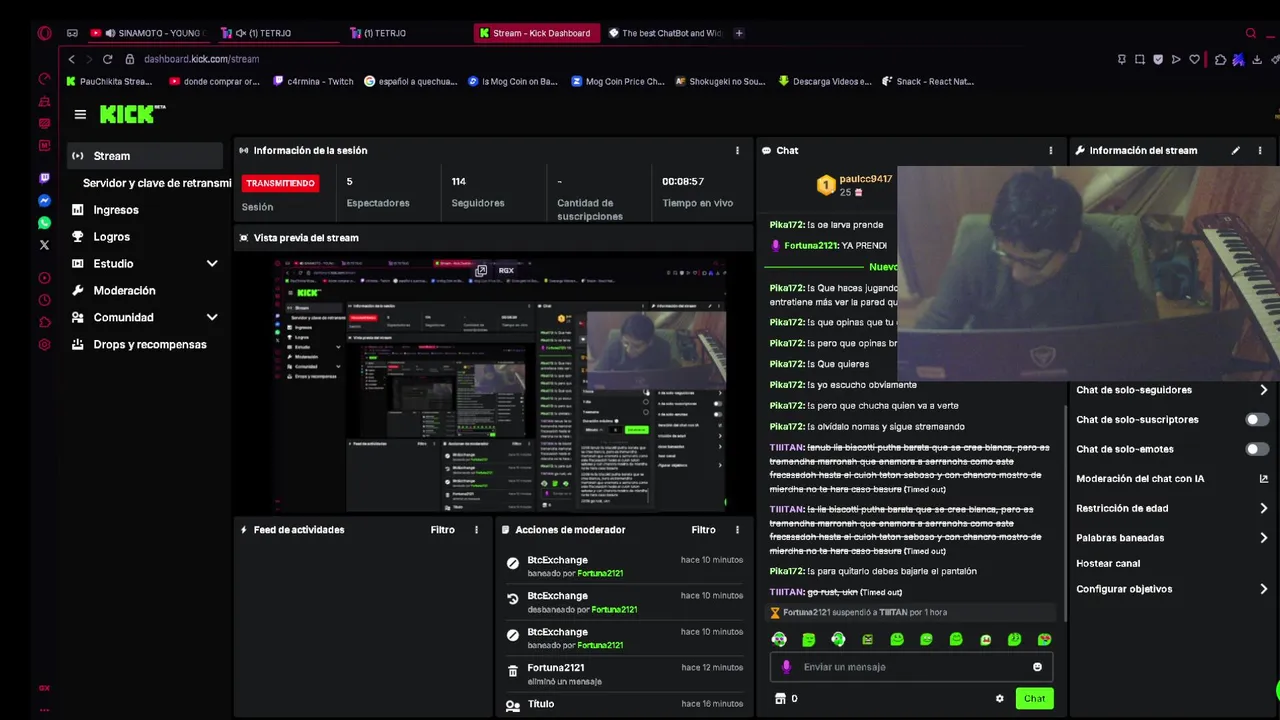This screenshot has height=720, width=1280.
Task: Click the shop icon below the message box
Action: coord(781,699)
